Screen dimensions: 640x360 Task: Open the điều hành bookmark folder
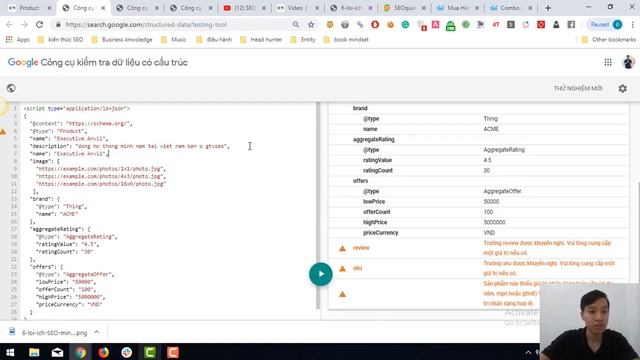(214, 40)
